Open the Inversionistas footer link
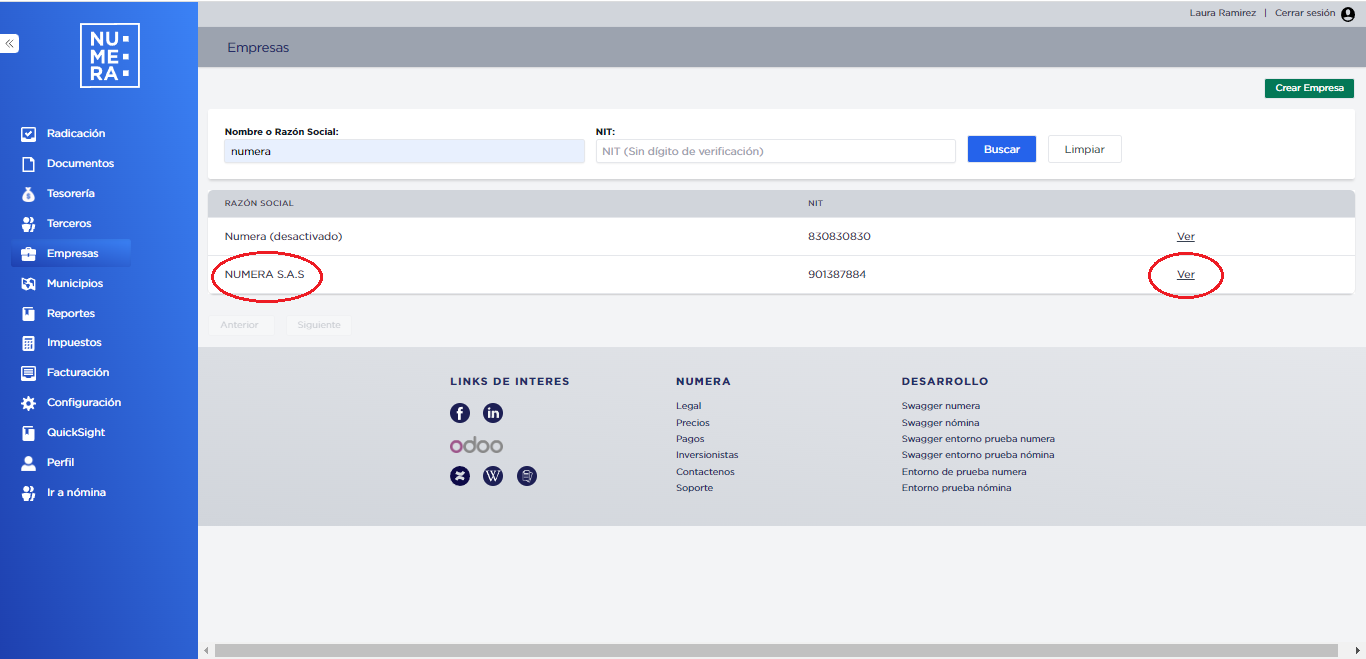Image resolution: width=1366 pixels, height=659 pixels. [707, 455]
